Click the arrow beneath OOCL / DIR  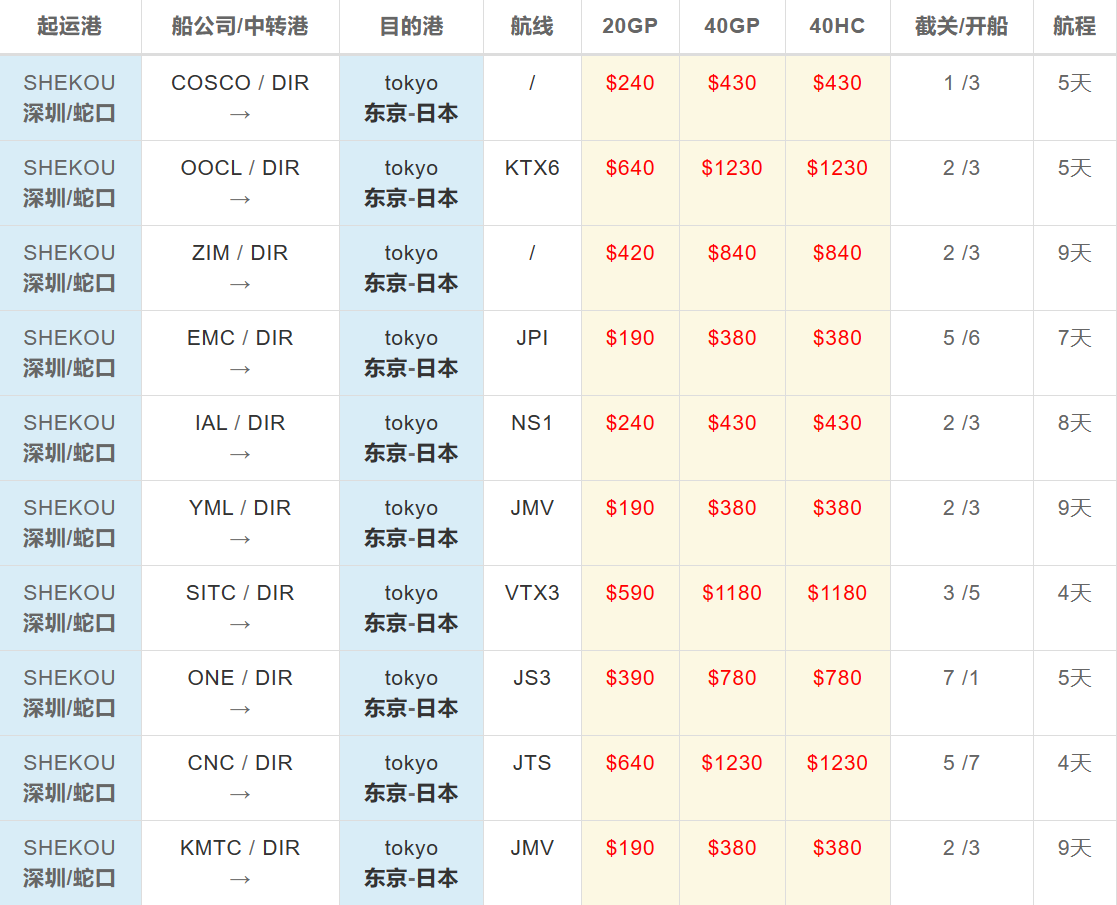coord(240,199)
